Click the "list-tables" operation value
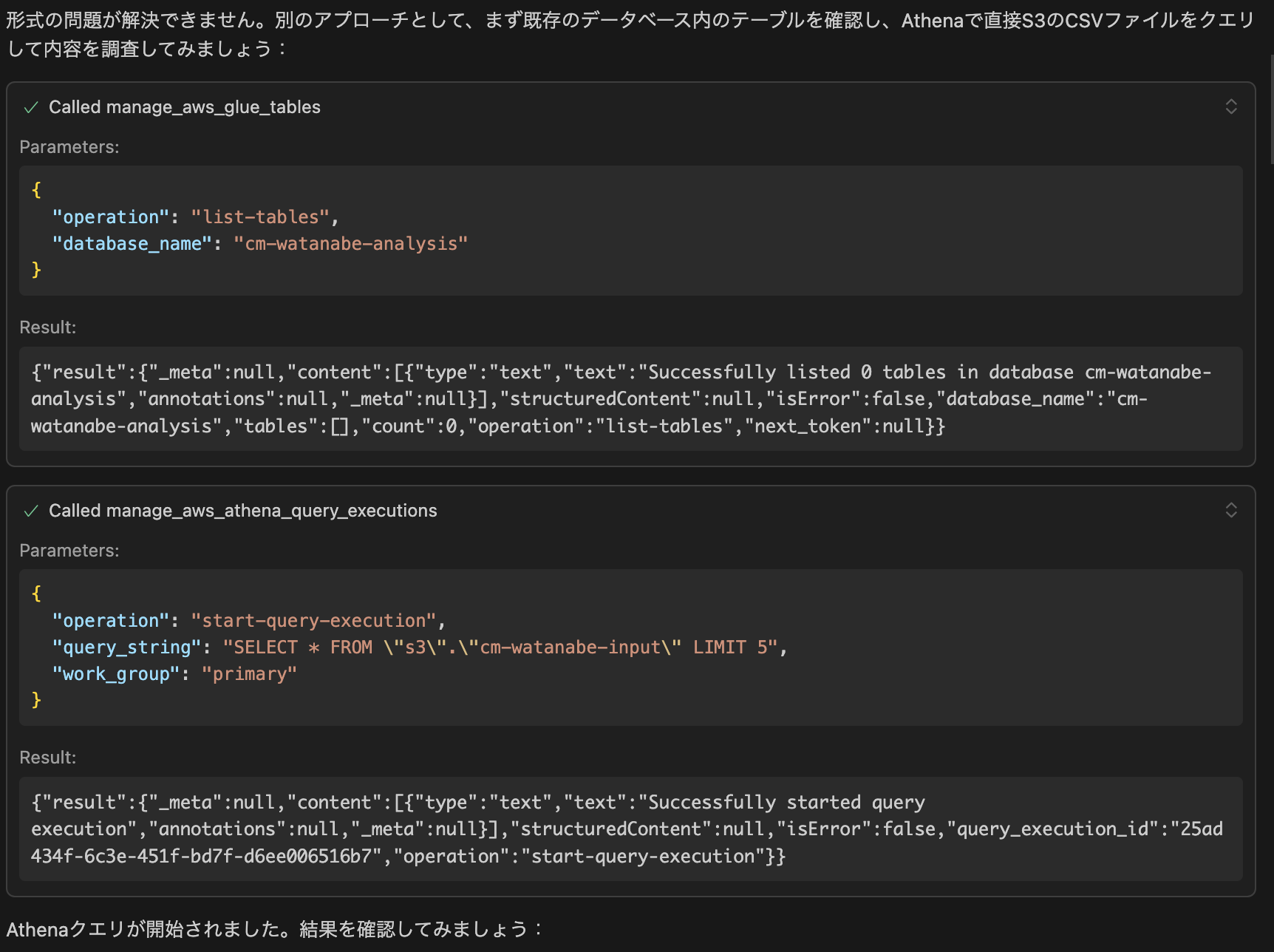The height and width of the screenshot is (952, 1274). pos(260,217)
